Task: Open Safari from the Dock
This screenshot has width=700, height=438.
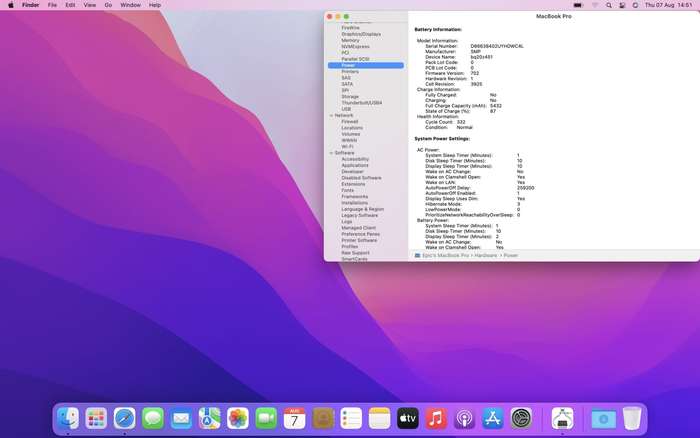Action: [x=124, y=419]
